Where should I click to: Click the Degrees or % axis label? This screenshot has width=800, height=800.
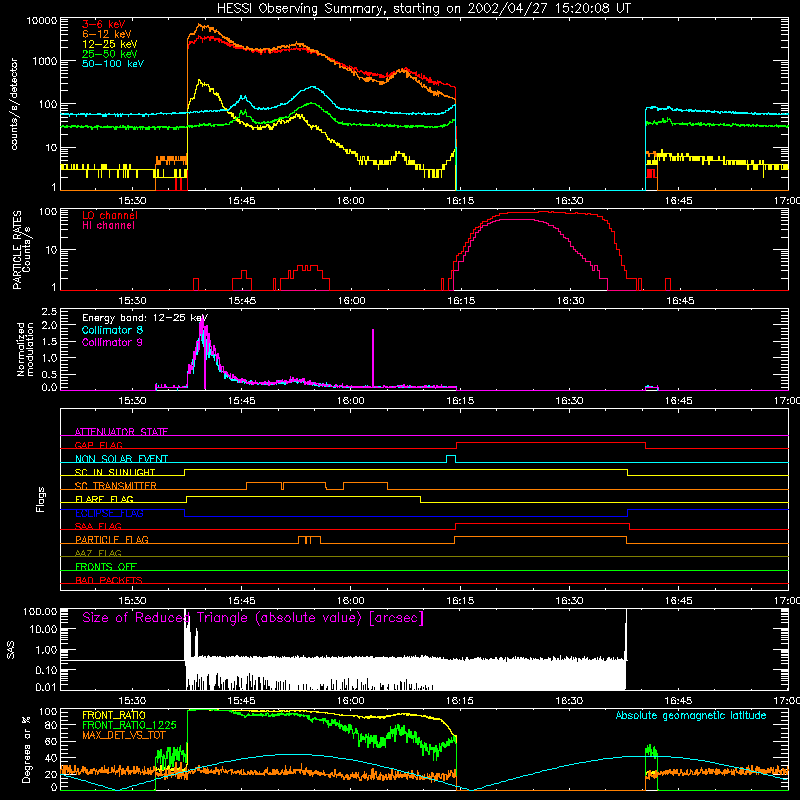coord(26,749)
